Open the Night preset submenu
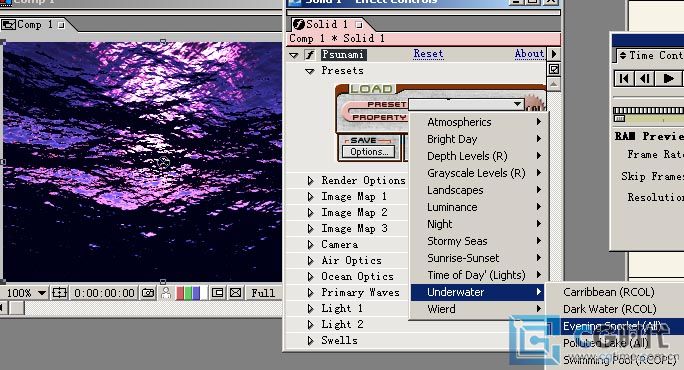Viewport: 684px width, 370px height. (x=478, y=224)
